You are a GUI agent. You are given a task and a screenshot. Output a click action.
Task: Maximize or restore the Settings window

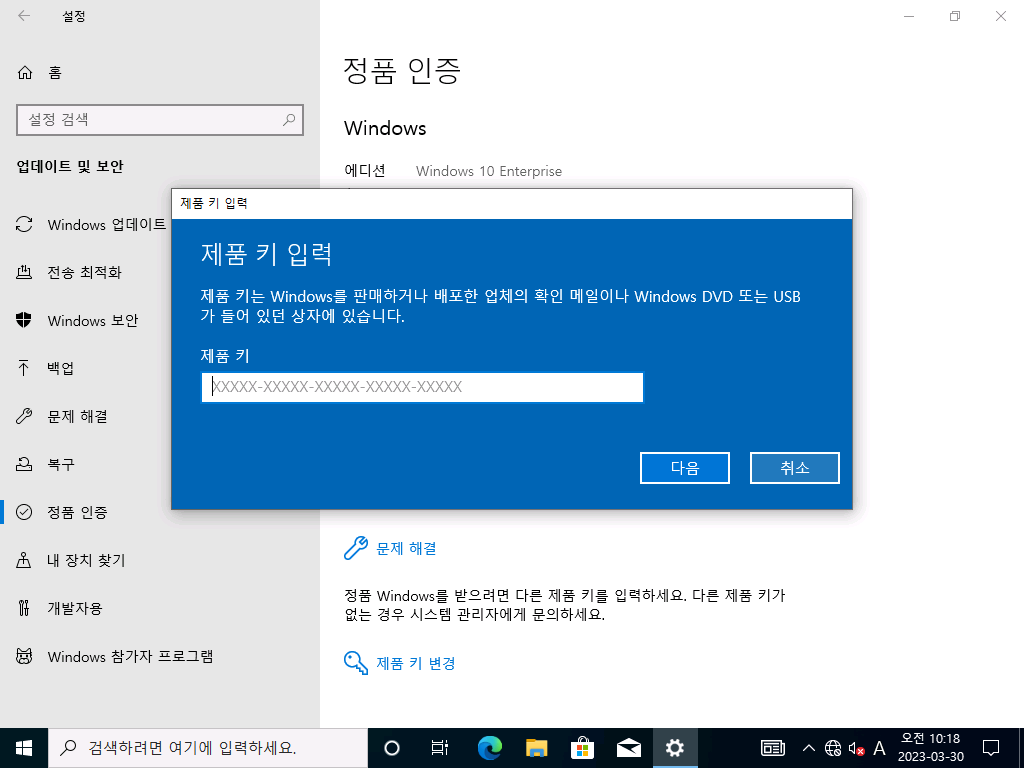tap(955, 16)
